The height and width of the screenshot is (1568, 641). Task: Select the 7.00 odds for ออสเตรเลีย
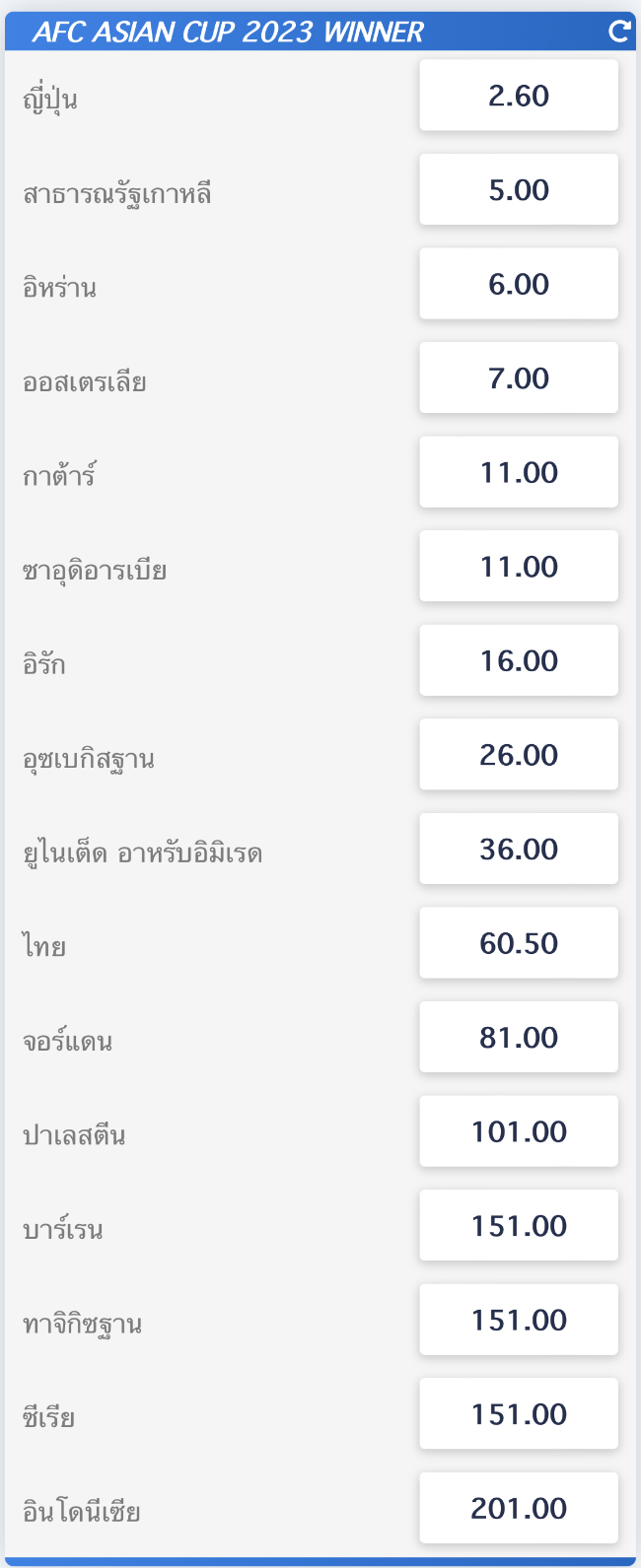[519, 377]
